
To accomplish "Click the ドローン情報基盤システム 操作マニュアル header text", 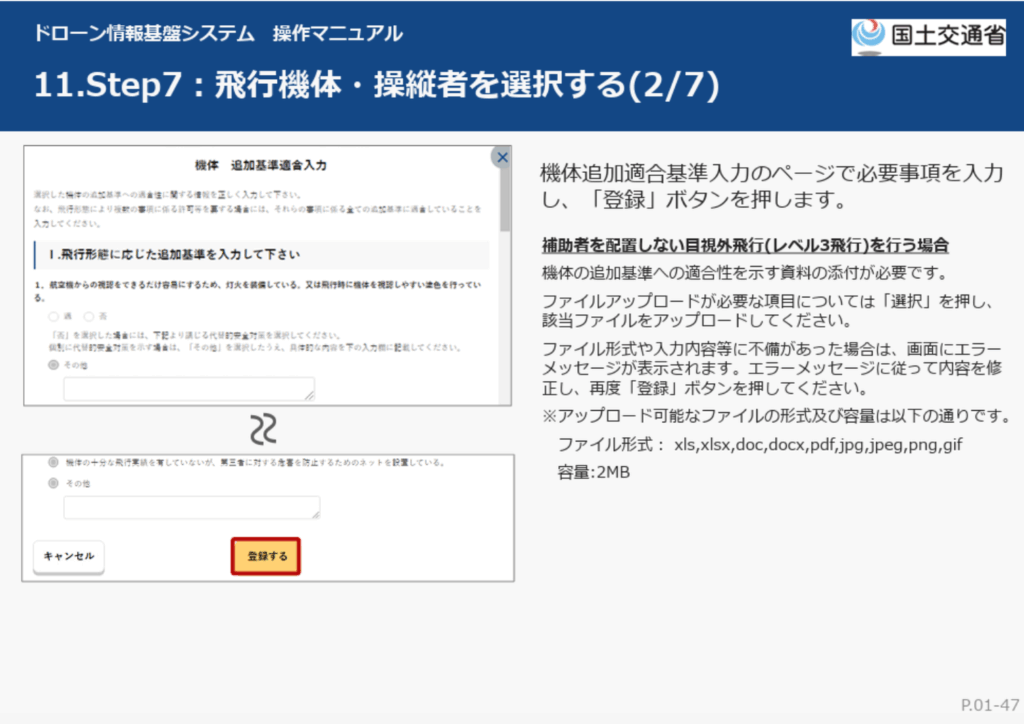I will (x=218, y=34).
